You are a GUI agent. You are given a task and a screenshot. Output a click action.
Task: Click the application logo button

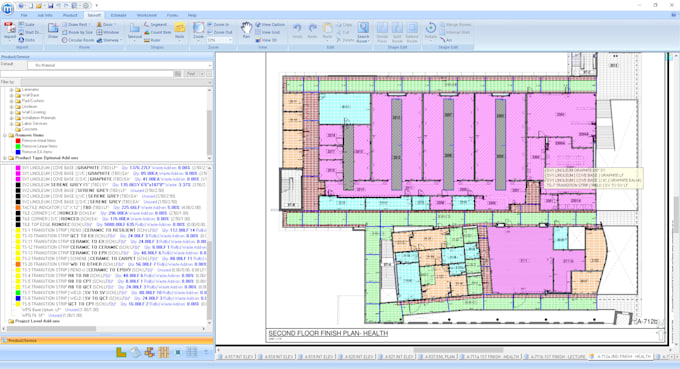[7, 8]
